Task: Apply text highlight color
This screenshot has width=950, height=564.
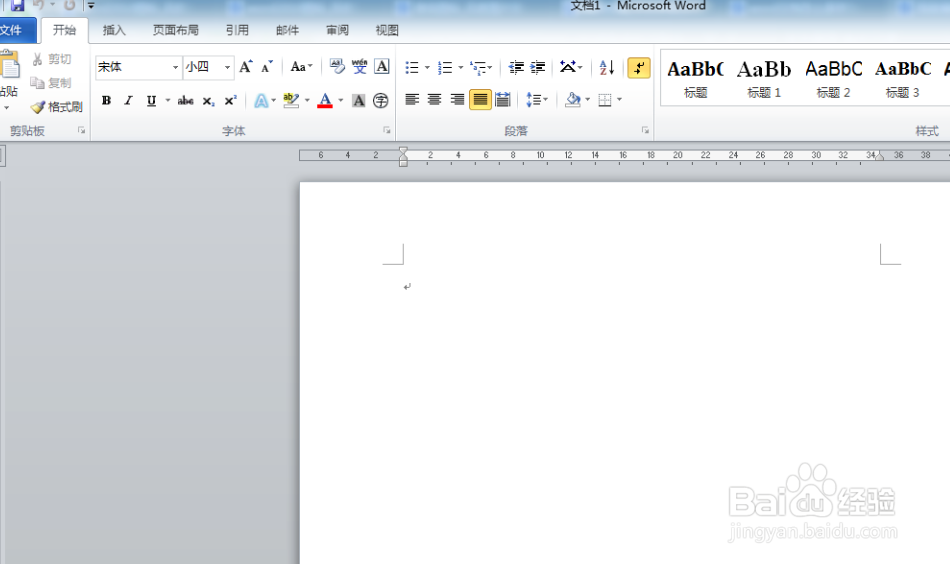Action: (291, 101)
